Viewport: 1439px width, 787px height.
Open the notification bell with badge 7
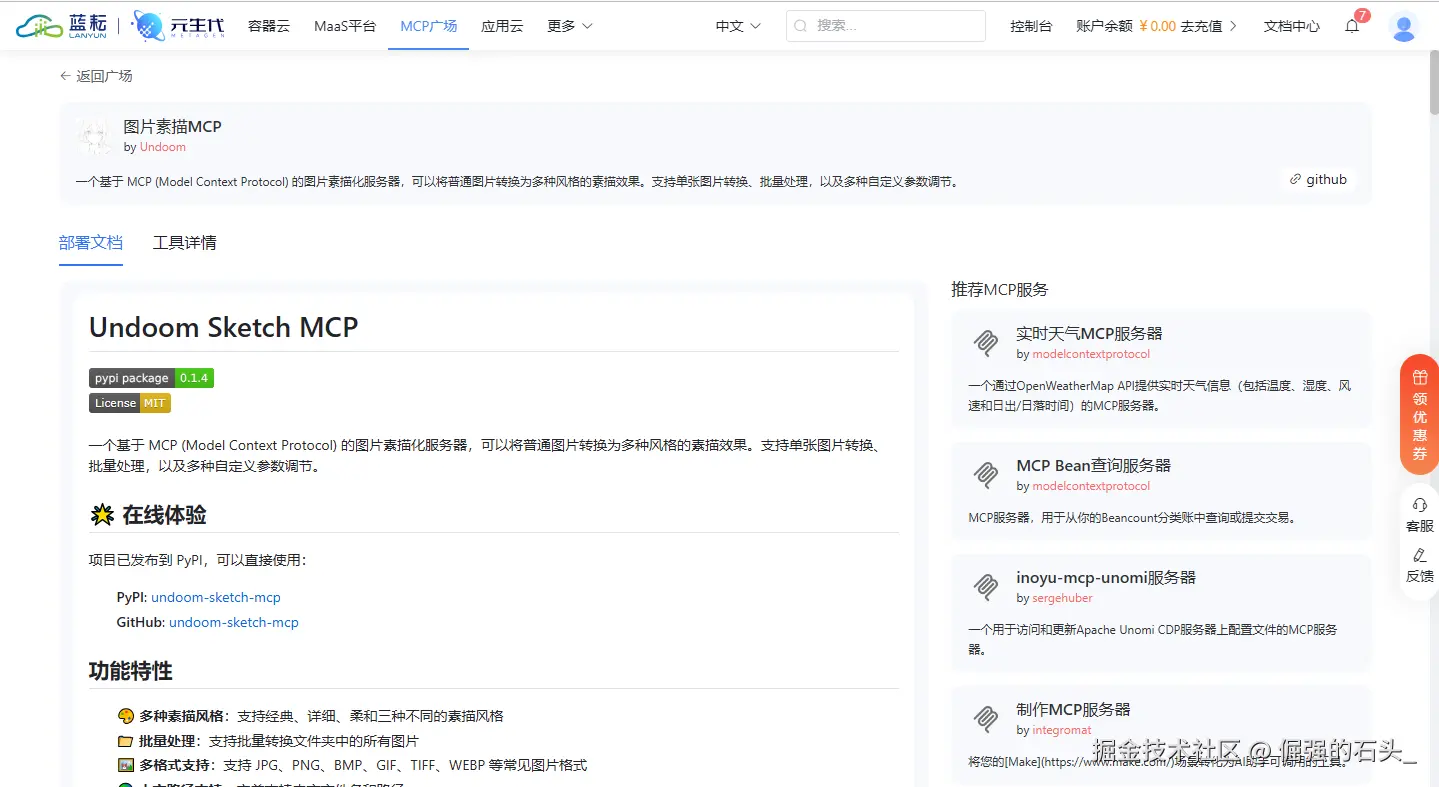(1352, 27)
